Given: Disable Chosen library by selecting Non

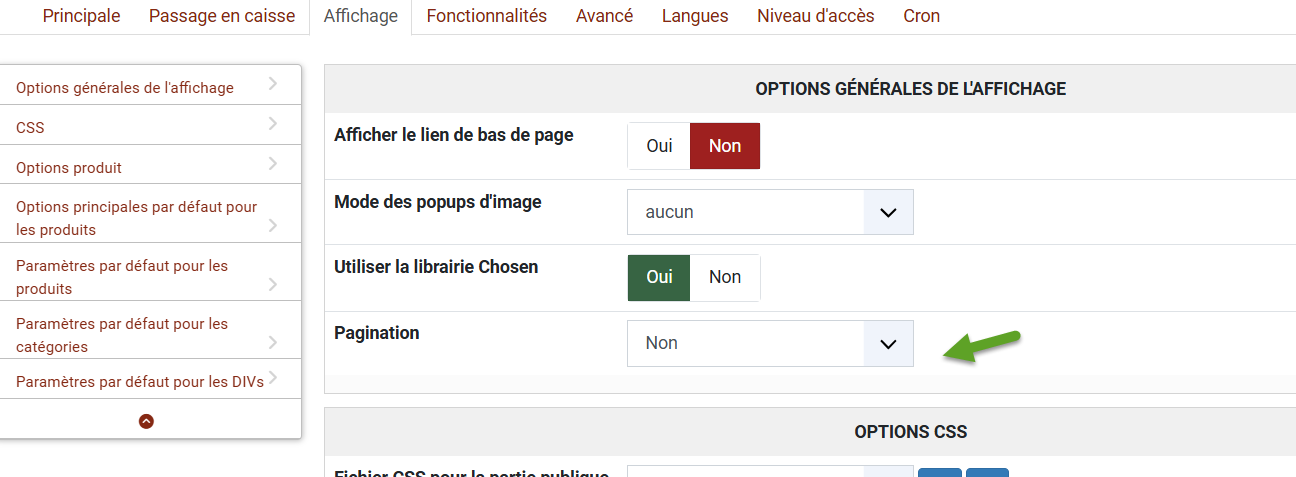Looking at the screenshot, I should 725,277.
